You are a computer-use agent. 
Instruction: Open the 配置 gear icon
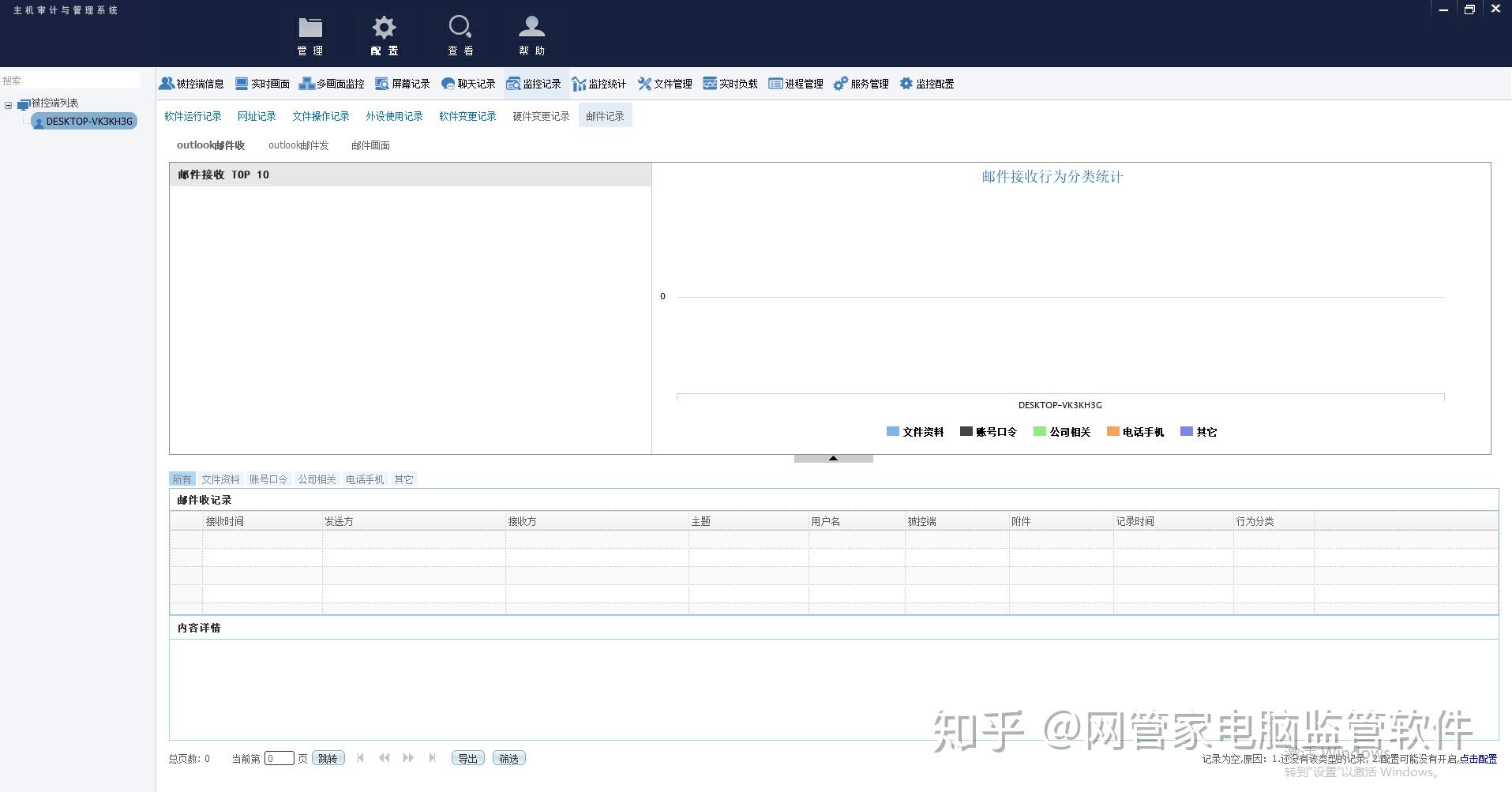tap(385, 36)
